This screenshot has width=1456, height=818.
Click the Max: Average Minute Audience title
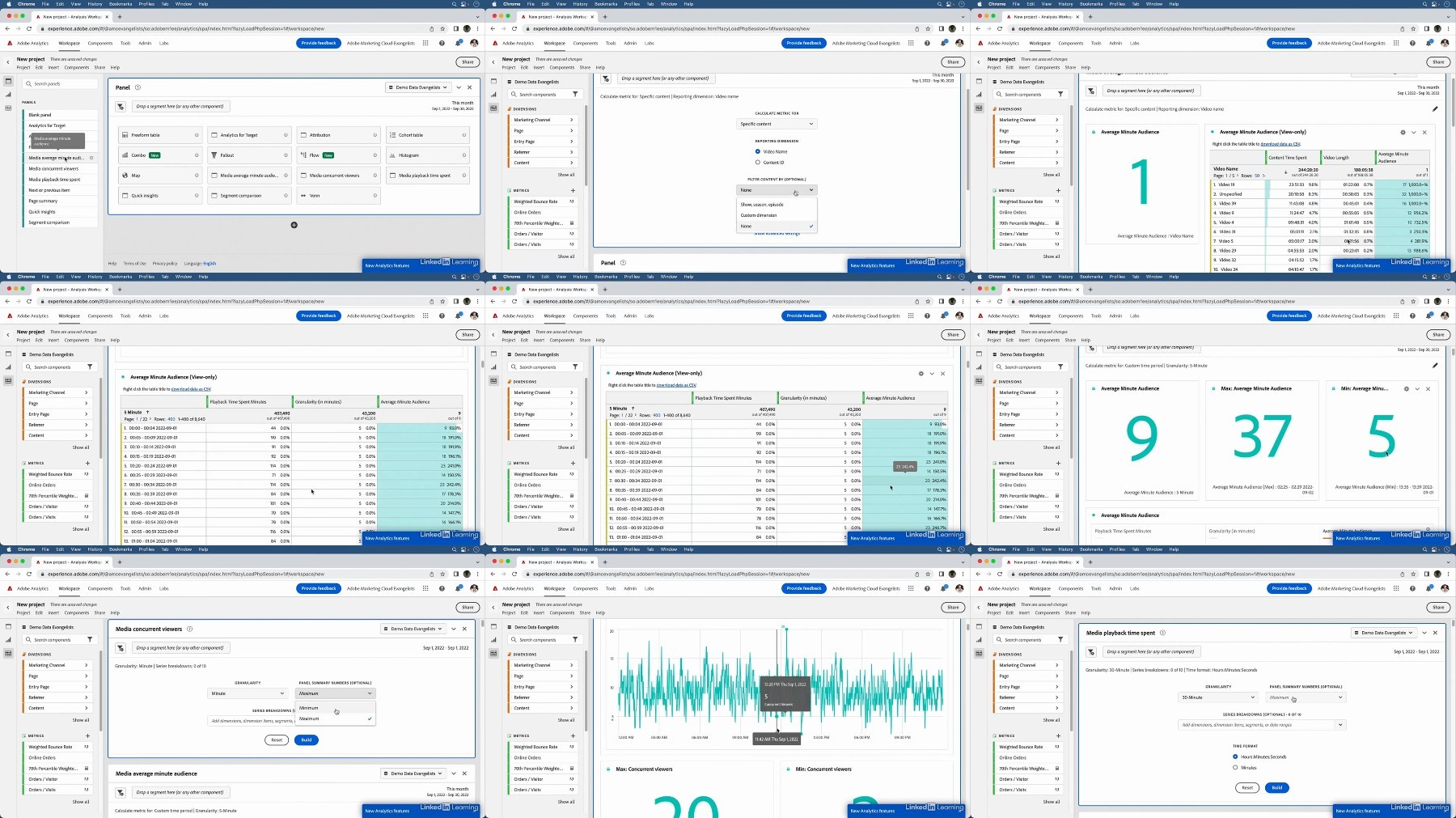click(x=1256, y=388)
